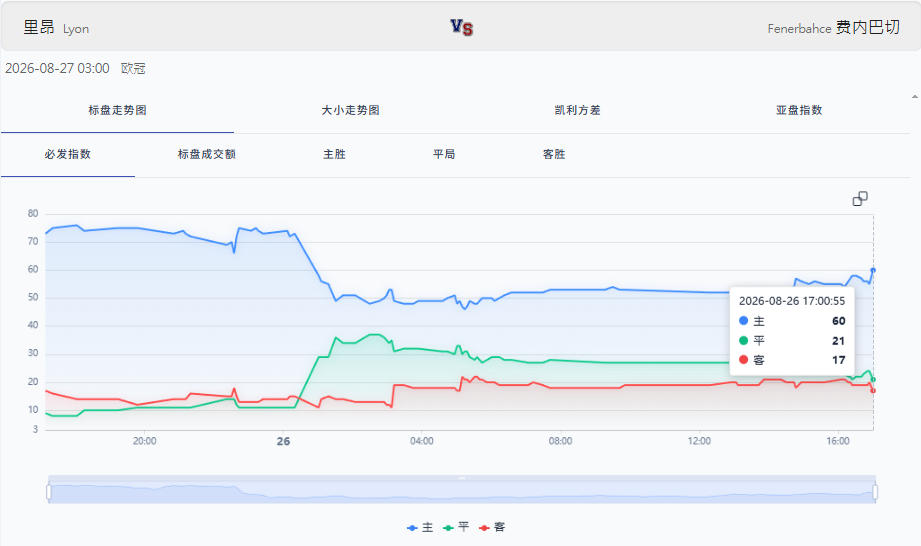Click the 04:00 x-axis label
This screenshot has height=546, width=921.
pyautogui.click(x=422, y=441)
